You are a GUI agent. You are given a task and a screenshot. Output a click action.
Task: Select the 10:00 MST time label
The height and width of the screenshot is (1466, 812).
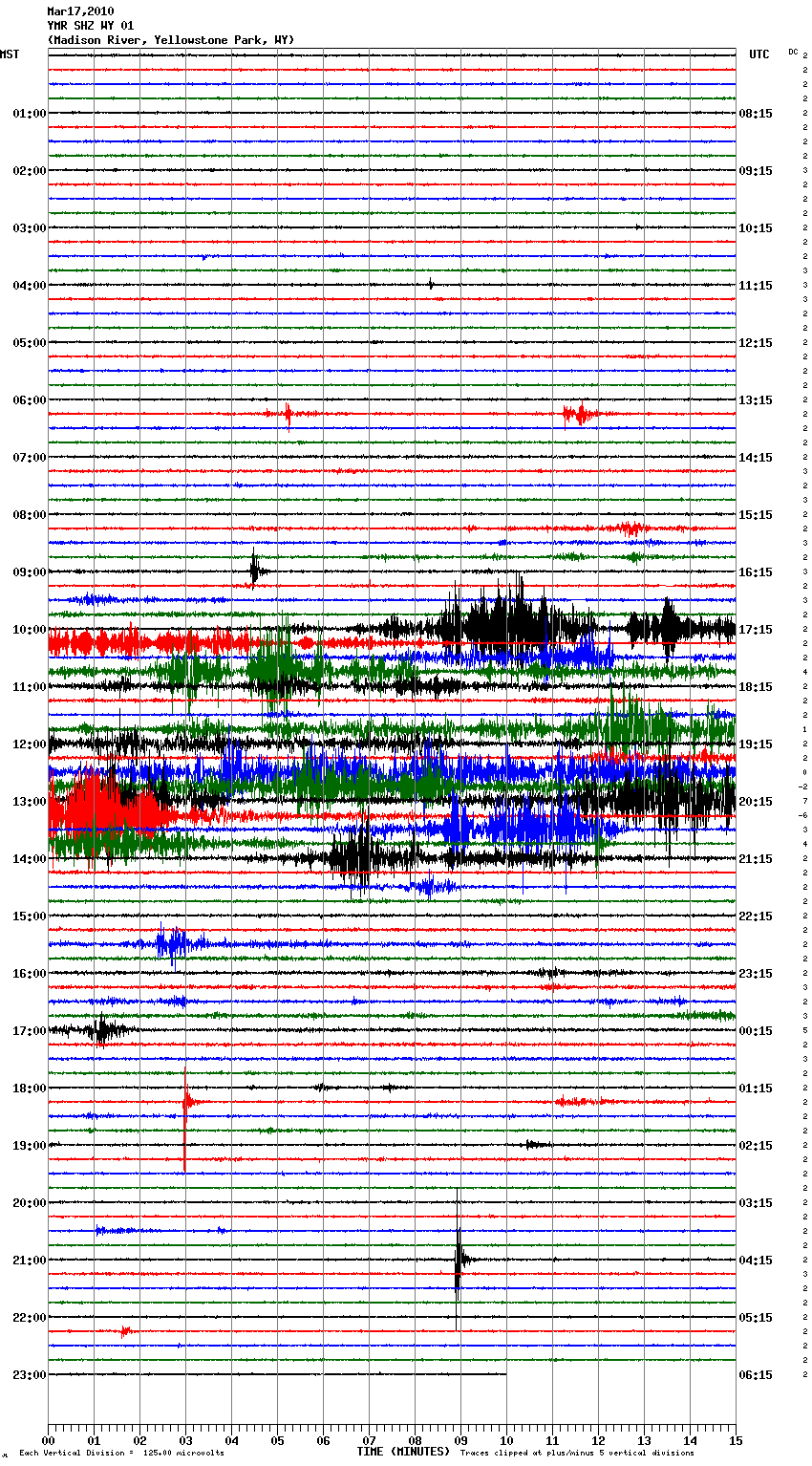[29, 630]
